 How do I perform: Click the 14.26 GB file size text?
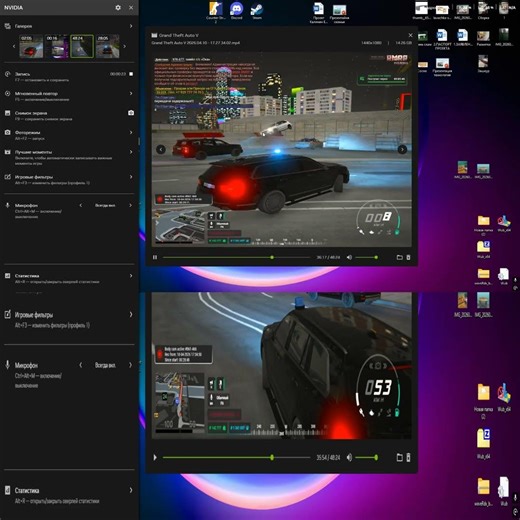click(403, 43)
